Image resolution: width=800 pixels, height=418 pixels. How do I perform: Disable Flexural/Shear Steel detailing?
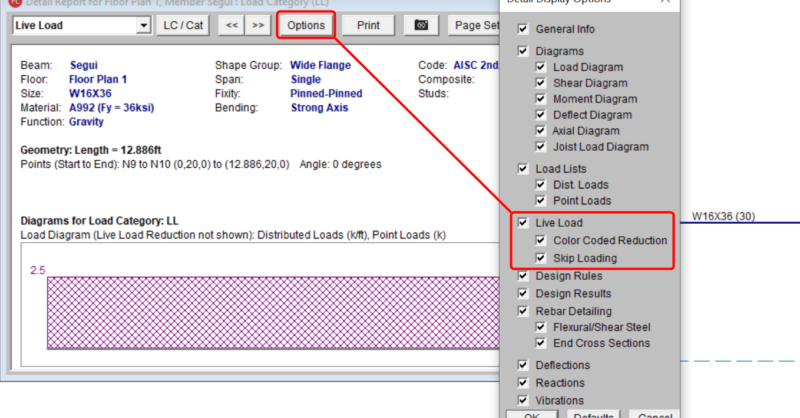(541, 327)
